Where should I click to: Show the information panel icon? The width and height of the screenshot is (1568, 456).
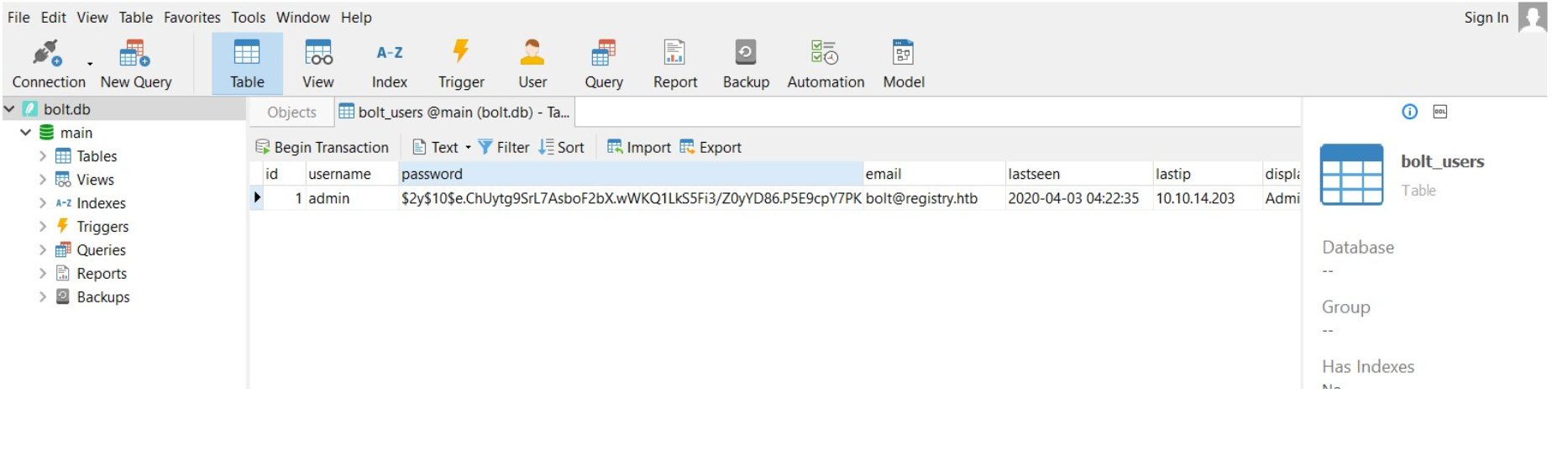(x=1409, y=112)
